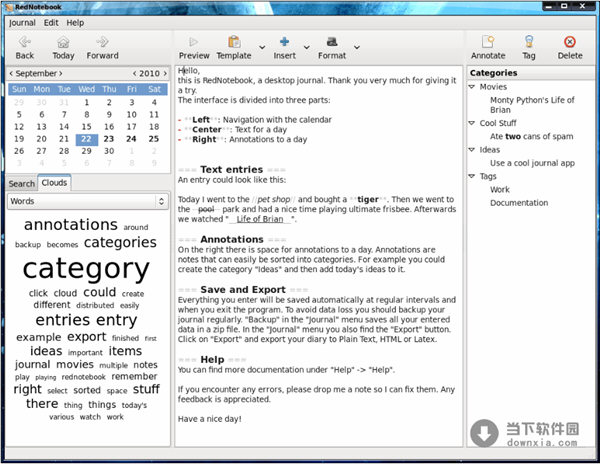The width and height of the screenshot is (600, 464).
Task: Open the Help menu
Action: 75,23
